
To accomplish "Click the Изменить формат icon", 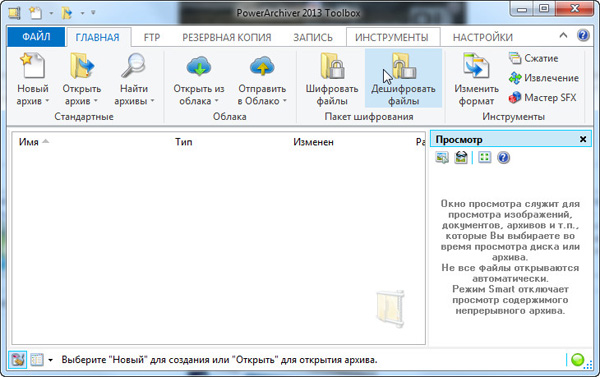I will click(476, 65).
